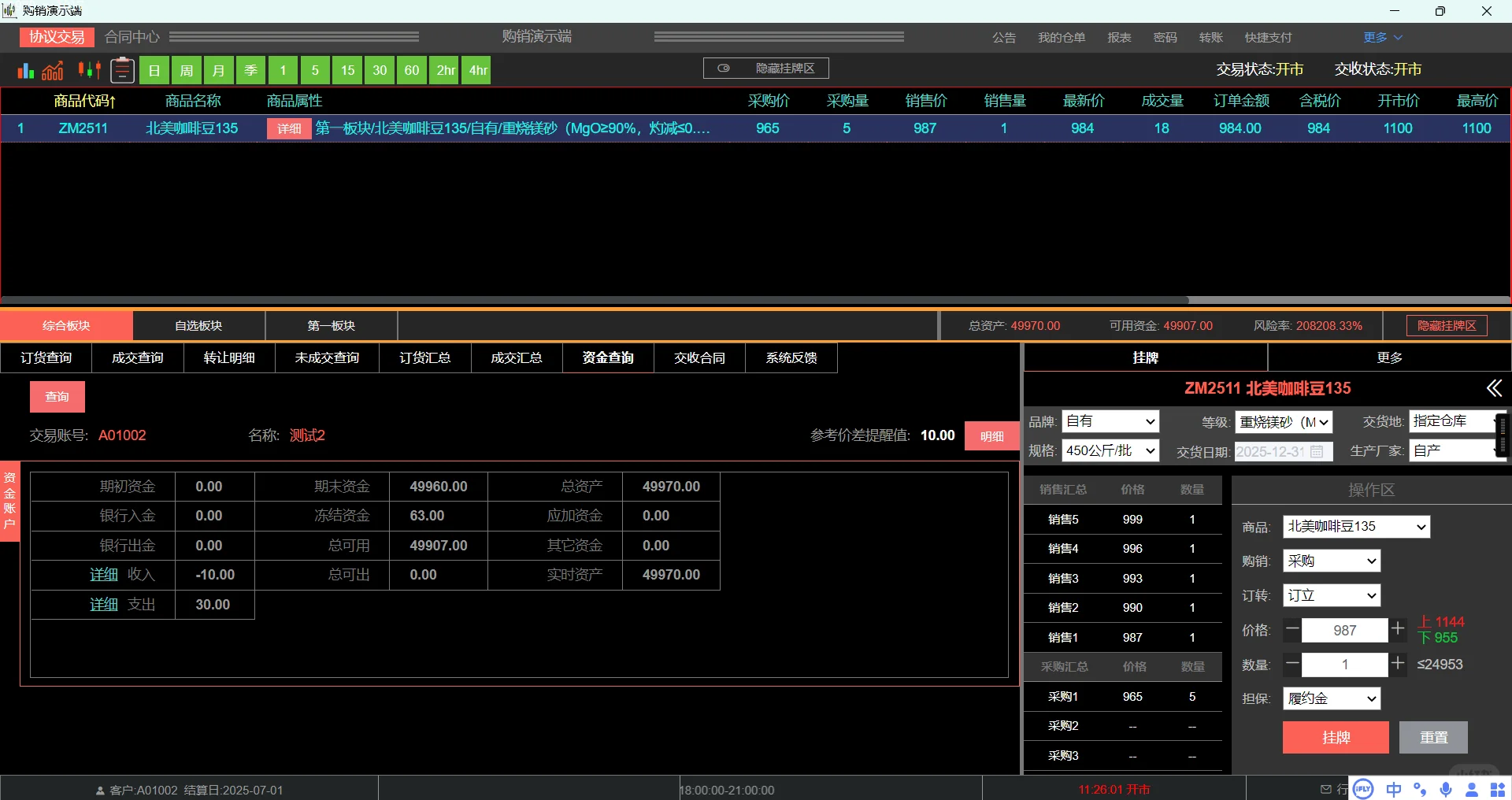
Task: Switch to the 成交查询 tab
Action: [138, 357]
